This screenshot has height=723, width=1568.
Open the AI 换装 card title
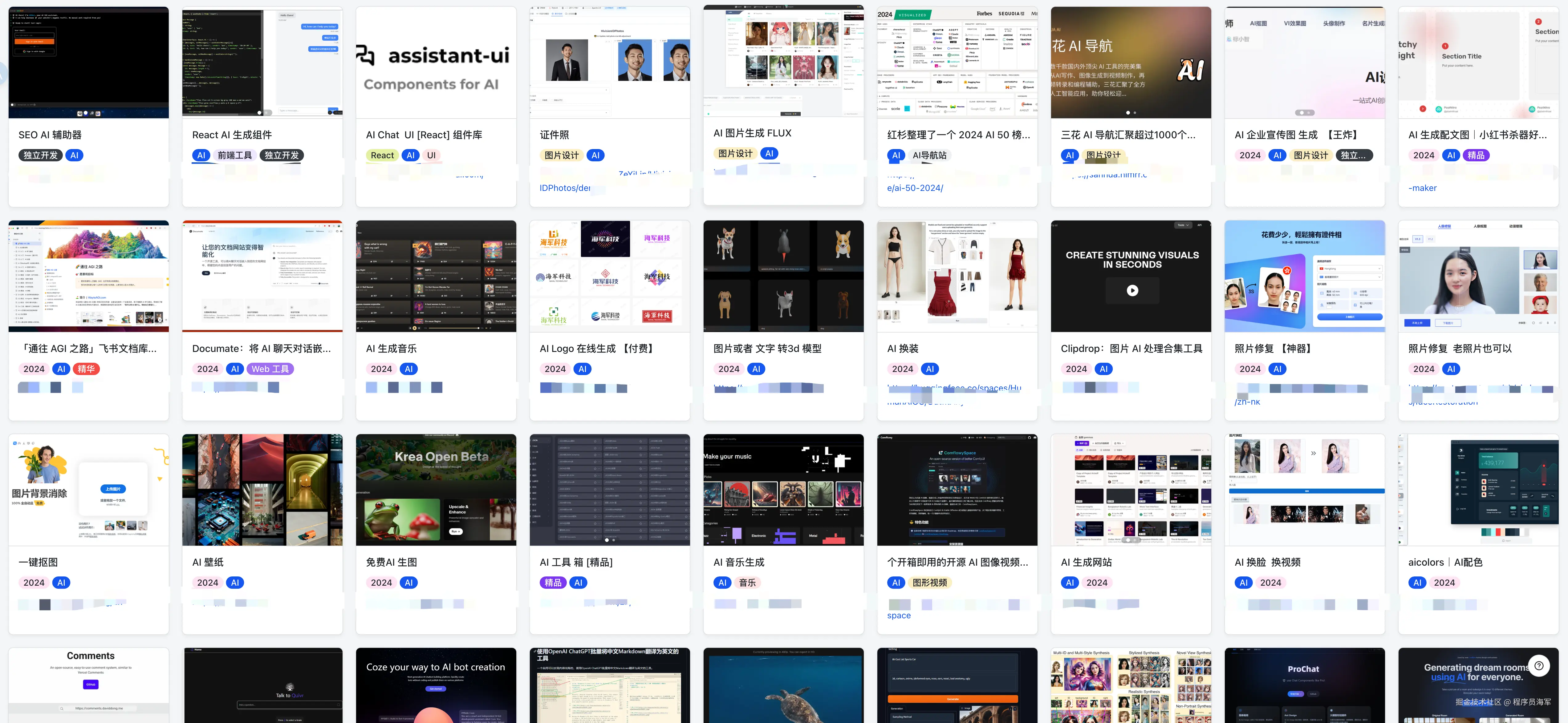click(x=903, y=349)
